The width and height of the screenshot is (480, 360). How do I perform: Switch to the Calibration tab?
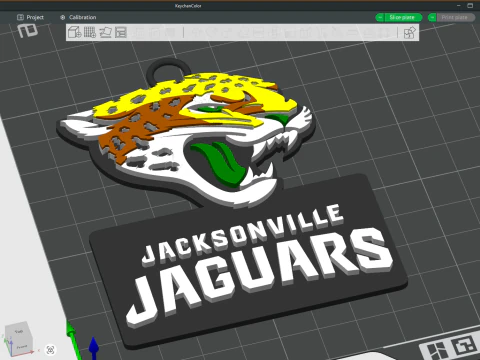coord(78,17)
